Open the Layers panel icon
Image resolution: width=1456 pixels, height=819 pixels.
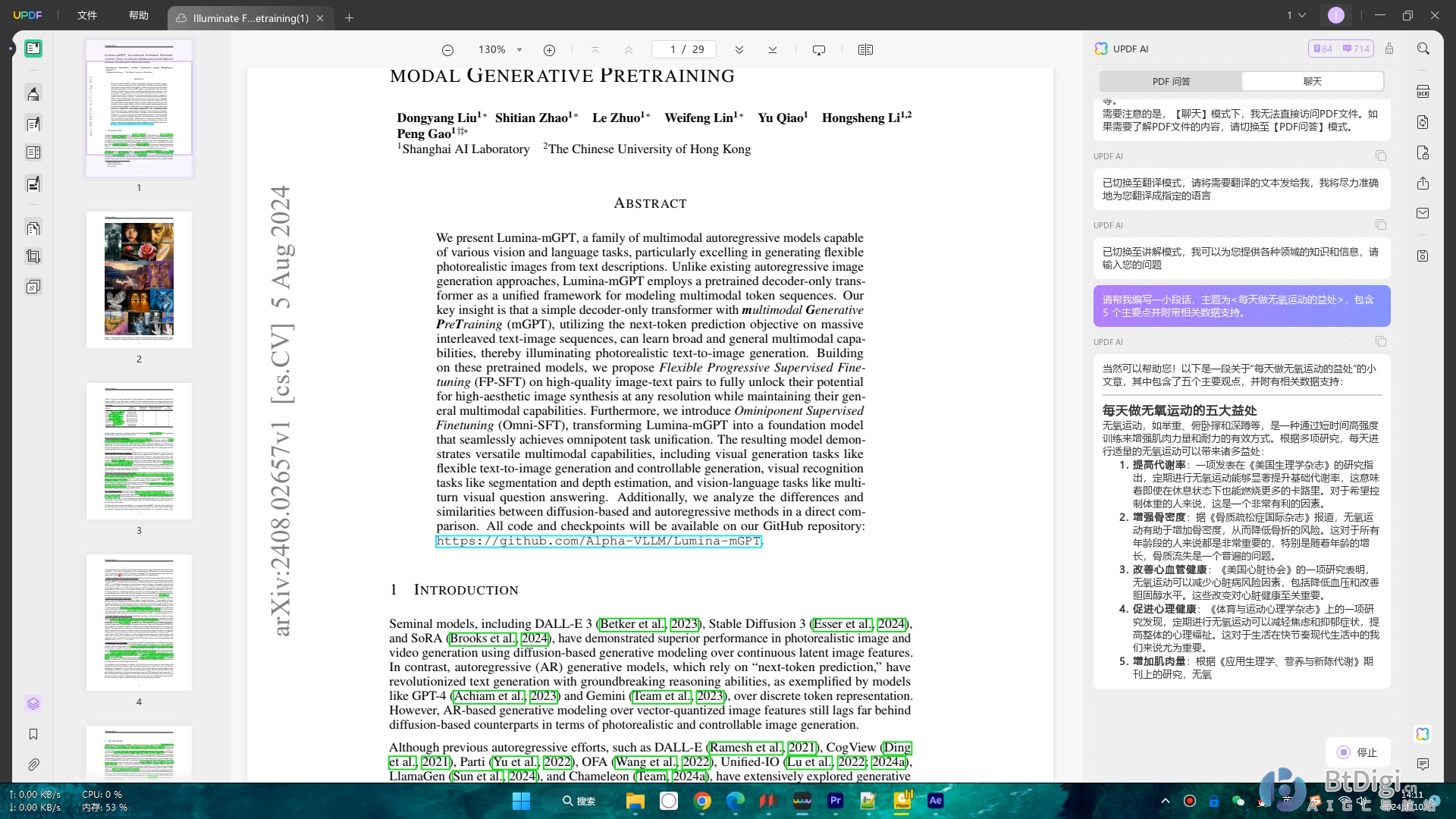pos(33,704)
